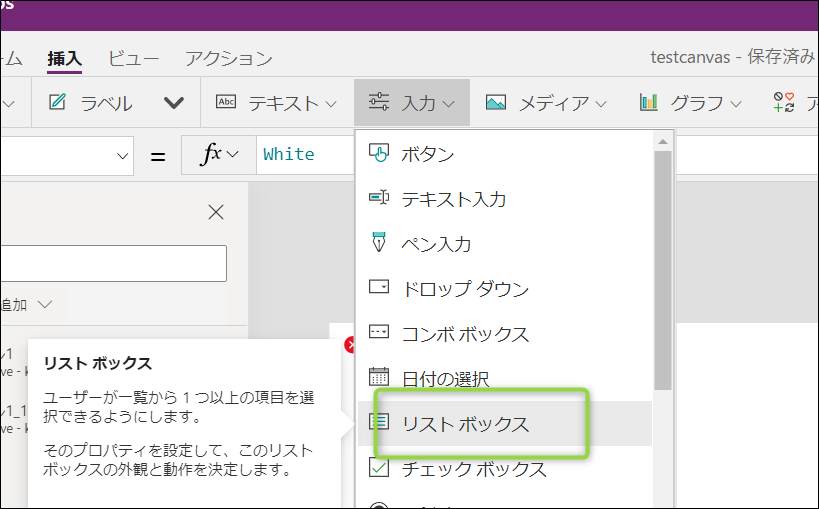Click the input menu scrollbar thumb

tap(663, 270)
